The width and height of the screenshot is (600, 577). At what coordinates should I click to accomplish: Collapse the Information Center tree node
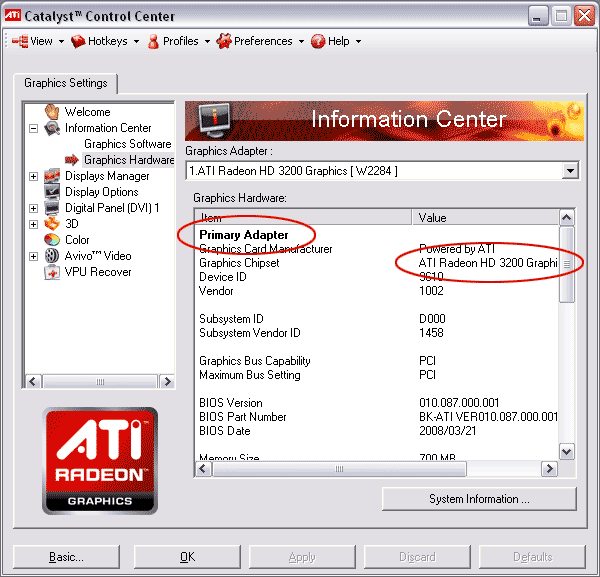pyautogui.click(x=34, y=128)
